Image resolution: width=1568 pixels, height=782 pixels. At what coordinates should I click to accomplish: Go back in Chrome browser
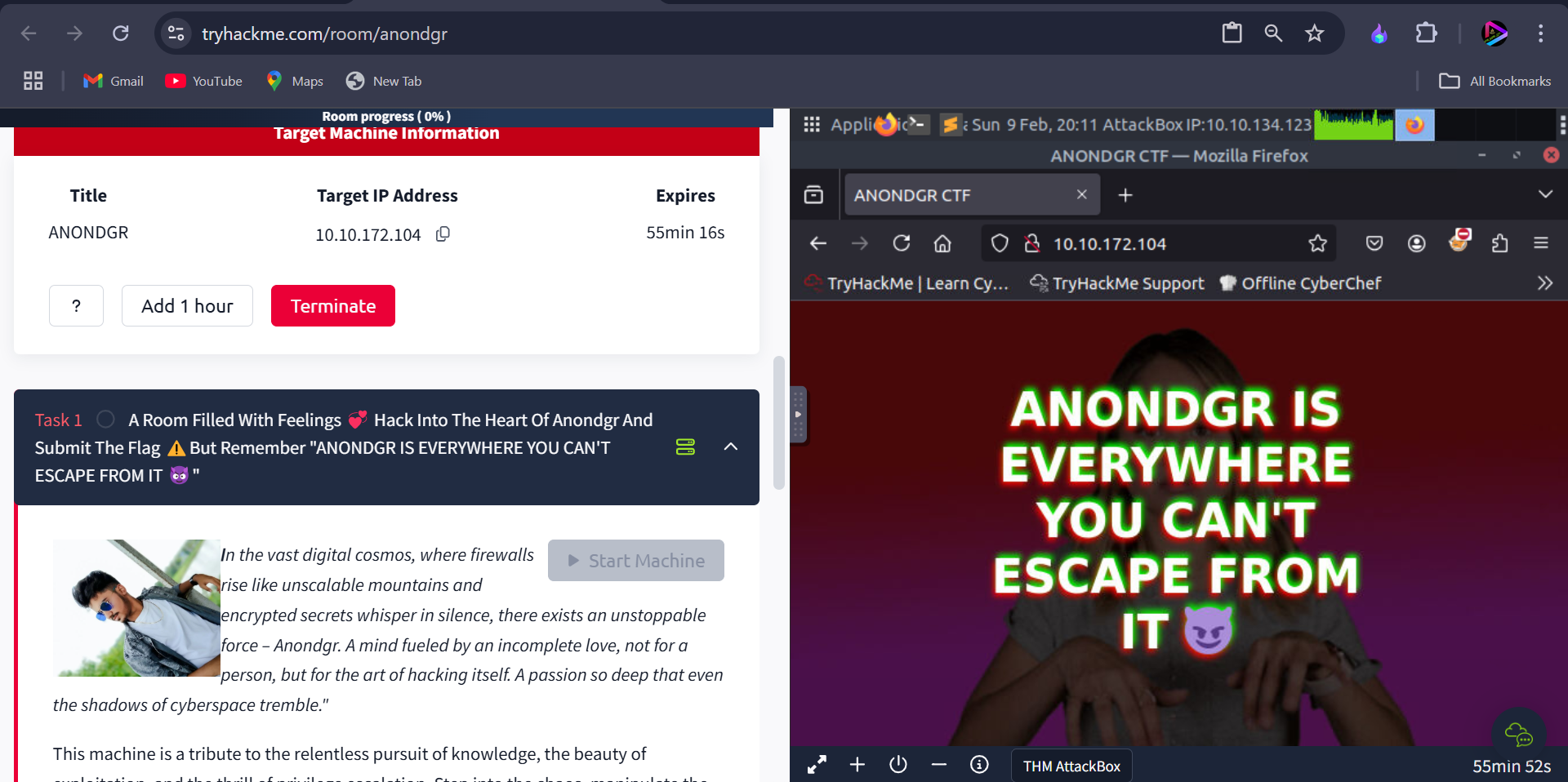tap(29, 33)
